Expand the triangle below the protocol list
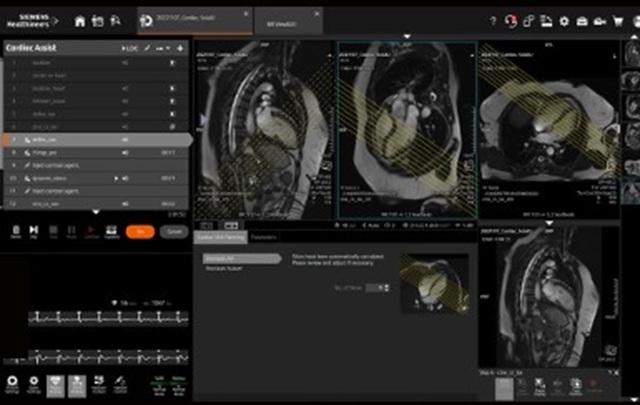Image resolution: width=640 pixels, height=405 pixels. coord(96,212)
